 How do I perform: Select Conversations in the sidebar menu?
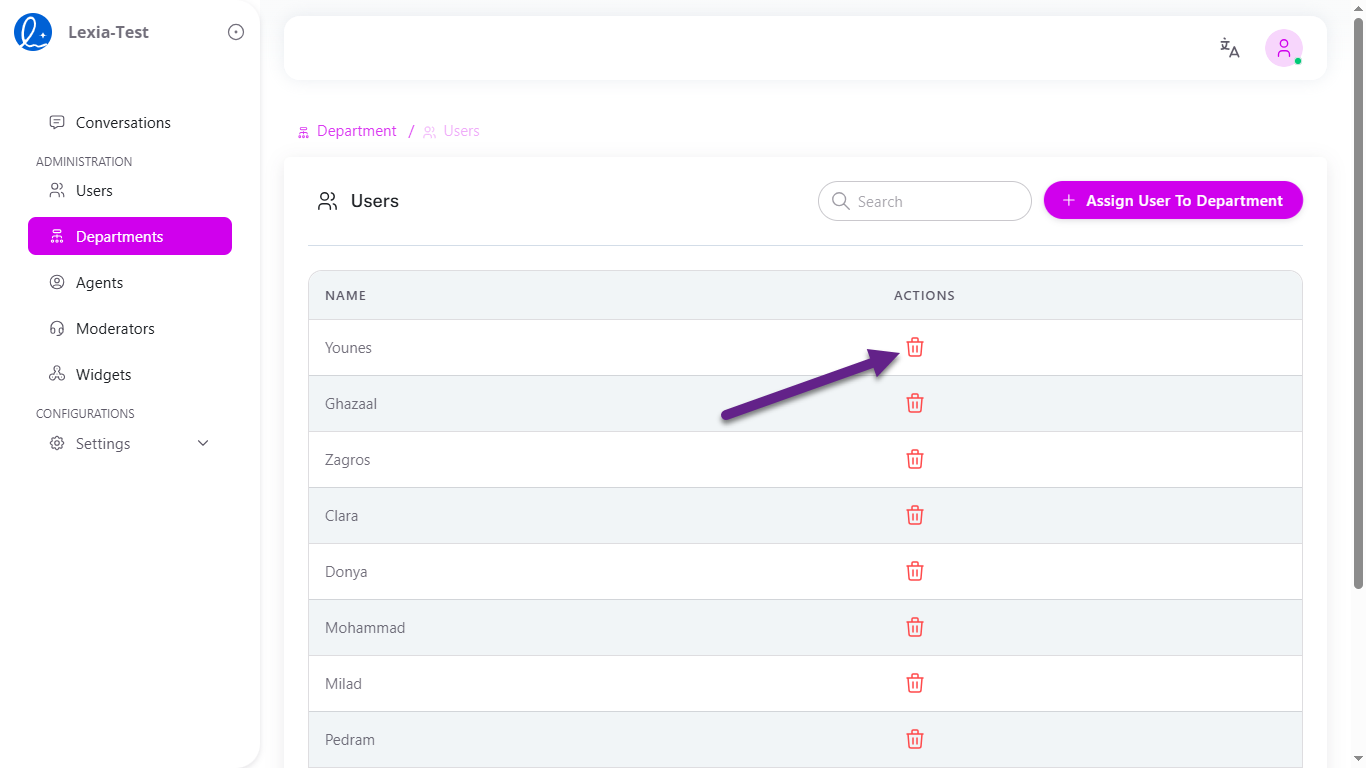[x=122, y=122]
